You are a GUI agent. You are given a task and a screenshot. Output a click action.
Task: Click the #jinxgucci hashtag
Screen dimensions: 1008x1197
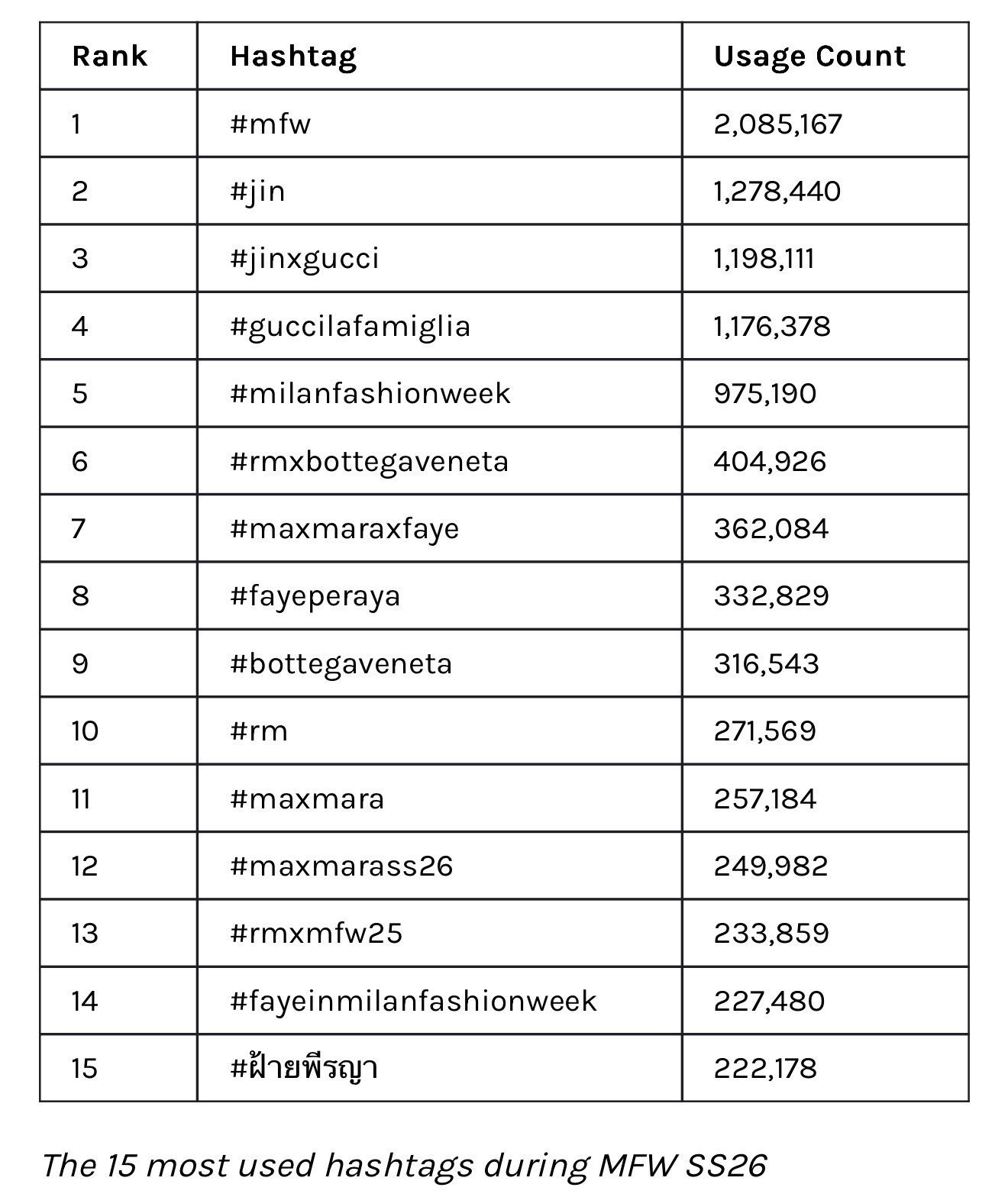[x=305, y=259]
